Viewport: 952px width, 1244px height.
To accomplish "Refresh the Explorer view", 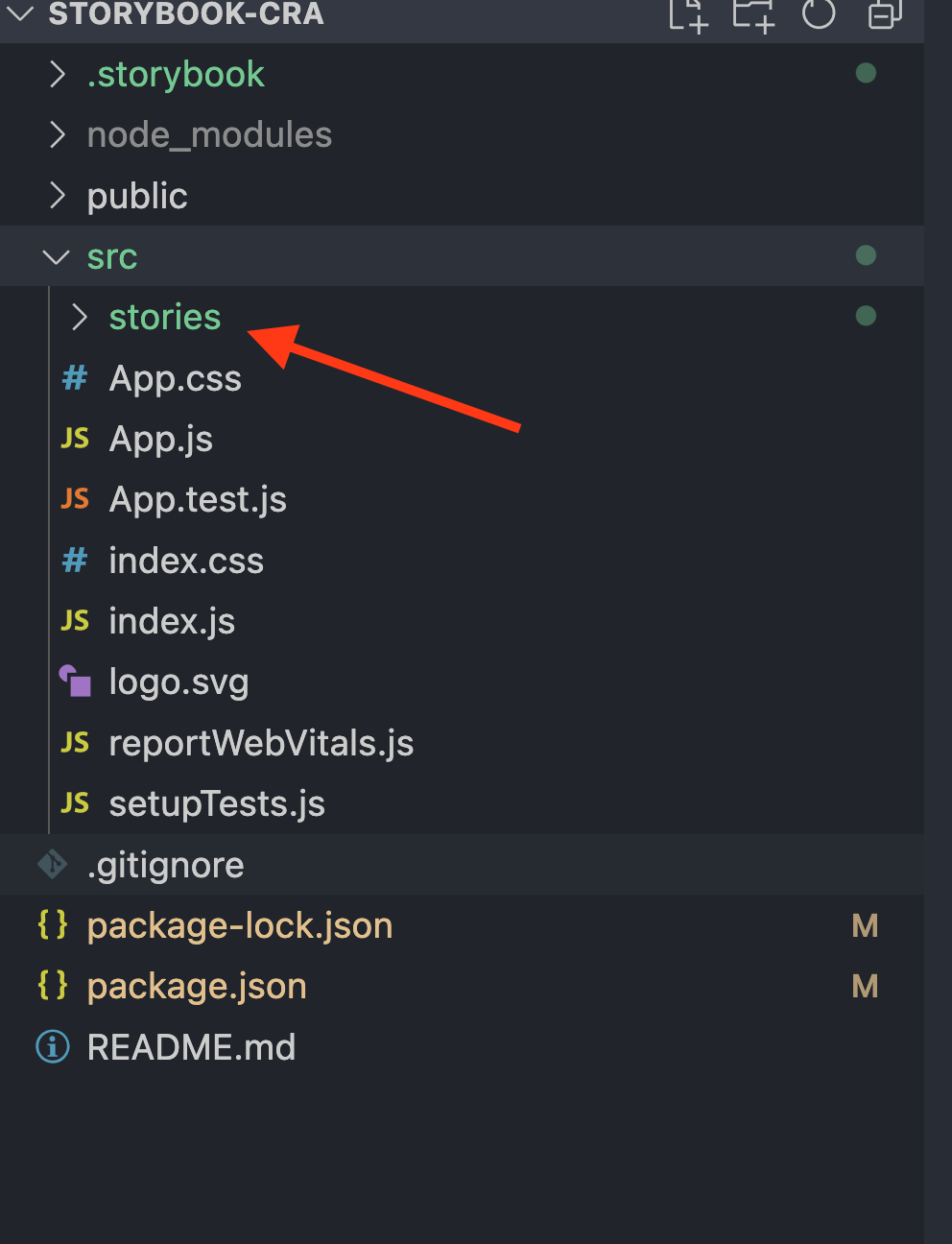I will coord(818,15).
